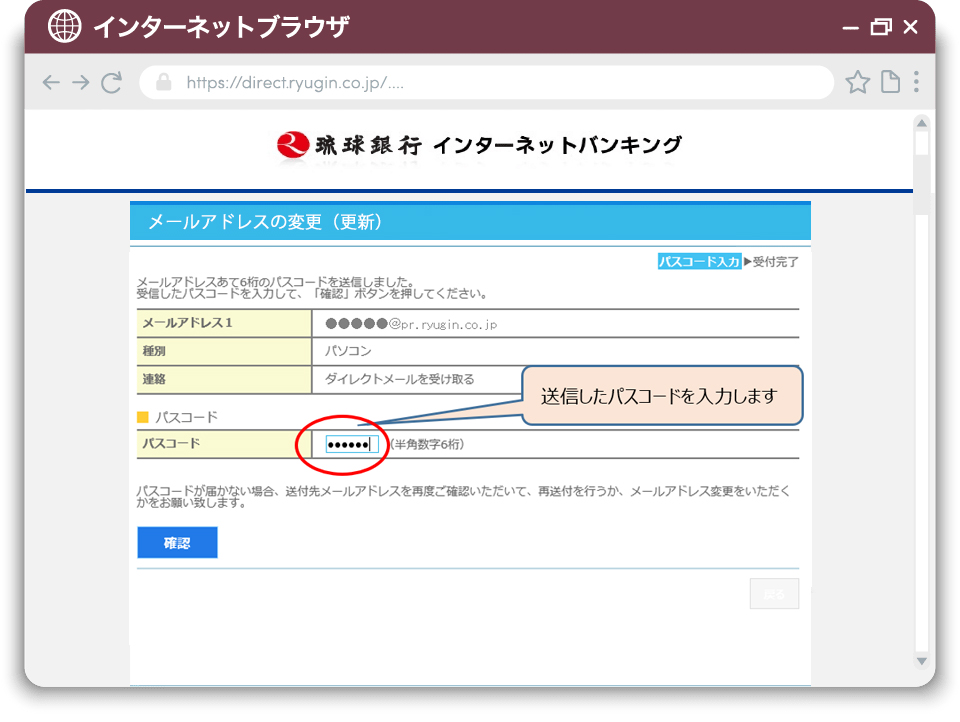The width and height of the screenshot is (960, 722).
Task: Restore down the browser window
Action: point(880,27)
